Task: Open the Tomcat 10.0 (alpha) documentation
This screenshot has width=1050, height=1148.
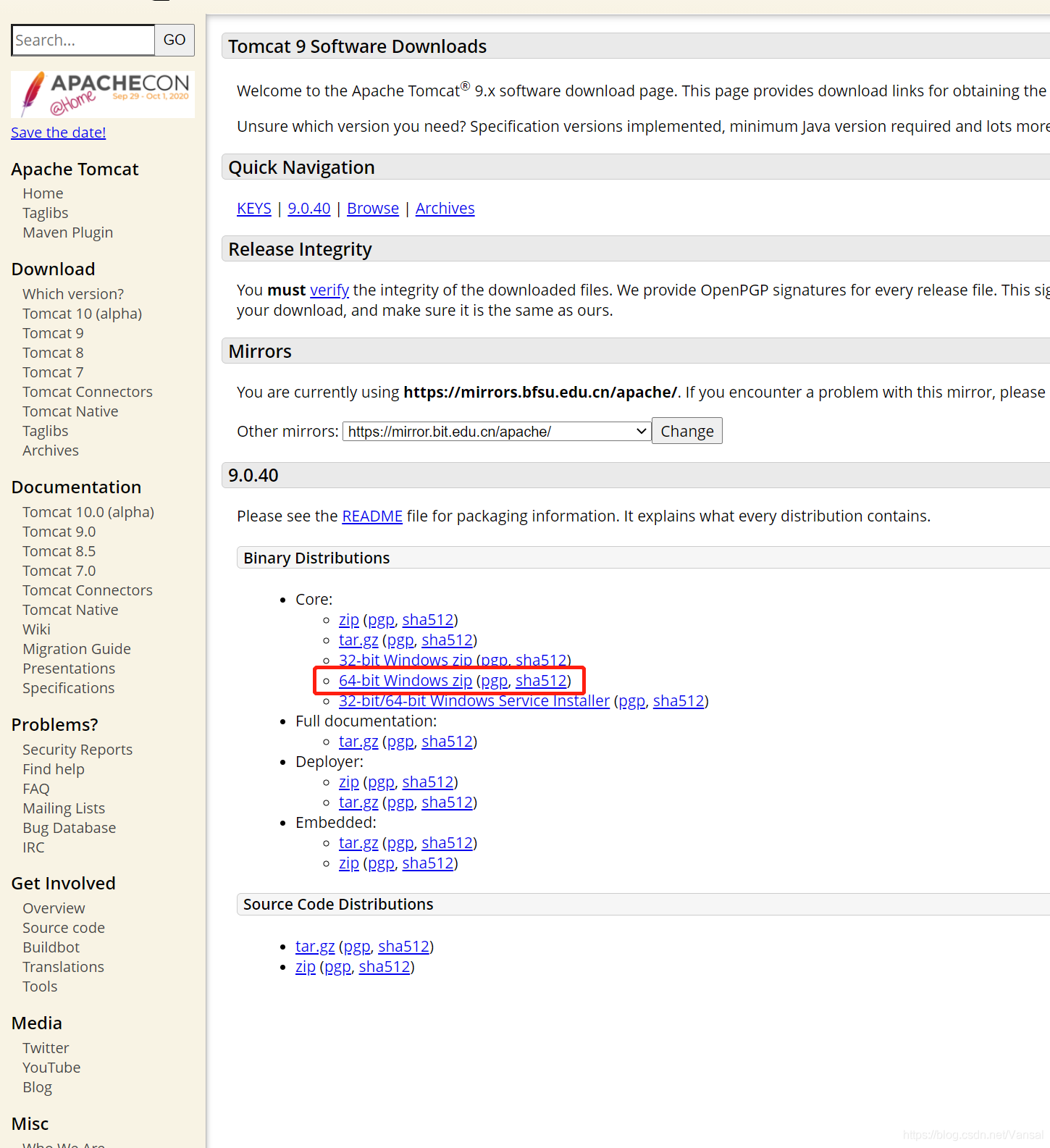Action: (x=88, y=512)
